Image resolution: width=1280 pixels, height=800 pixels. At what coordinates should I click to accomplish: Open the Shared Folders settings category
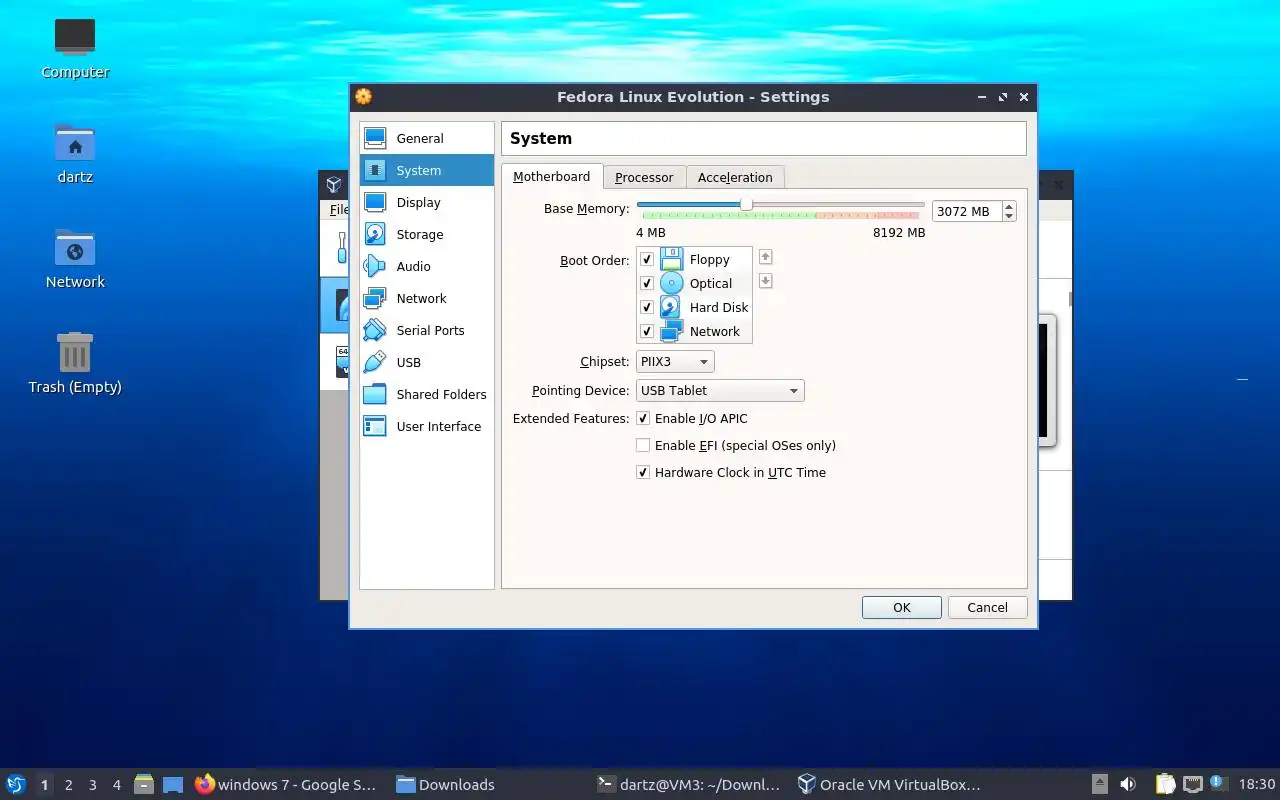point(427,394)
